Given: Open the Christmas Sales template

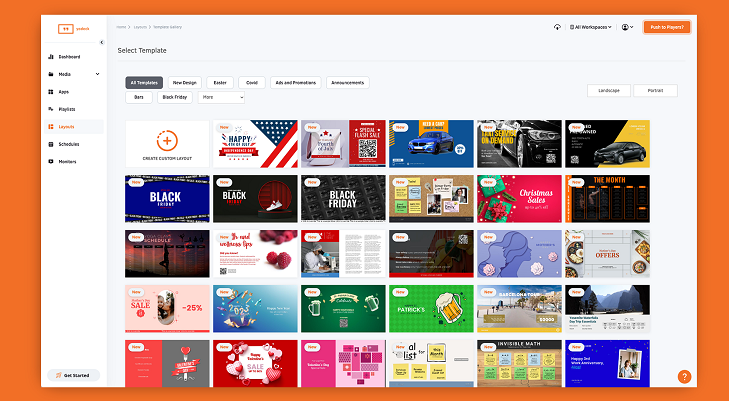Looking at the screenshot, I should tap(519, 199).
